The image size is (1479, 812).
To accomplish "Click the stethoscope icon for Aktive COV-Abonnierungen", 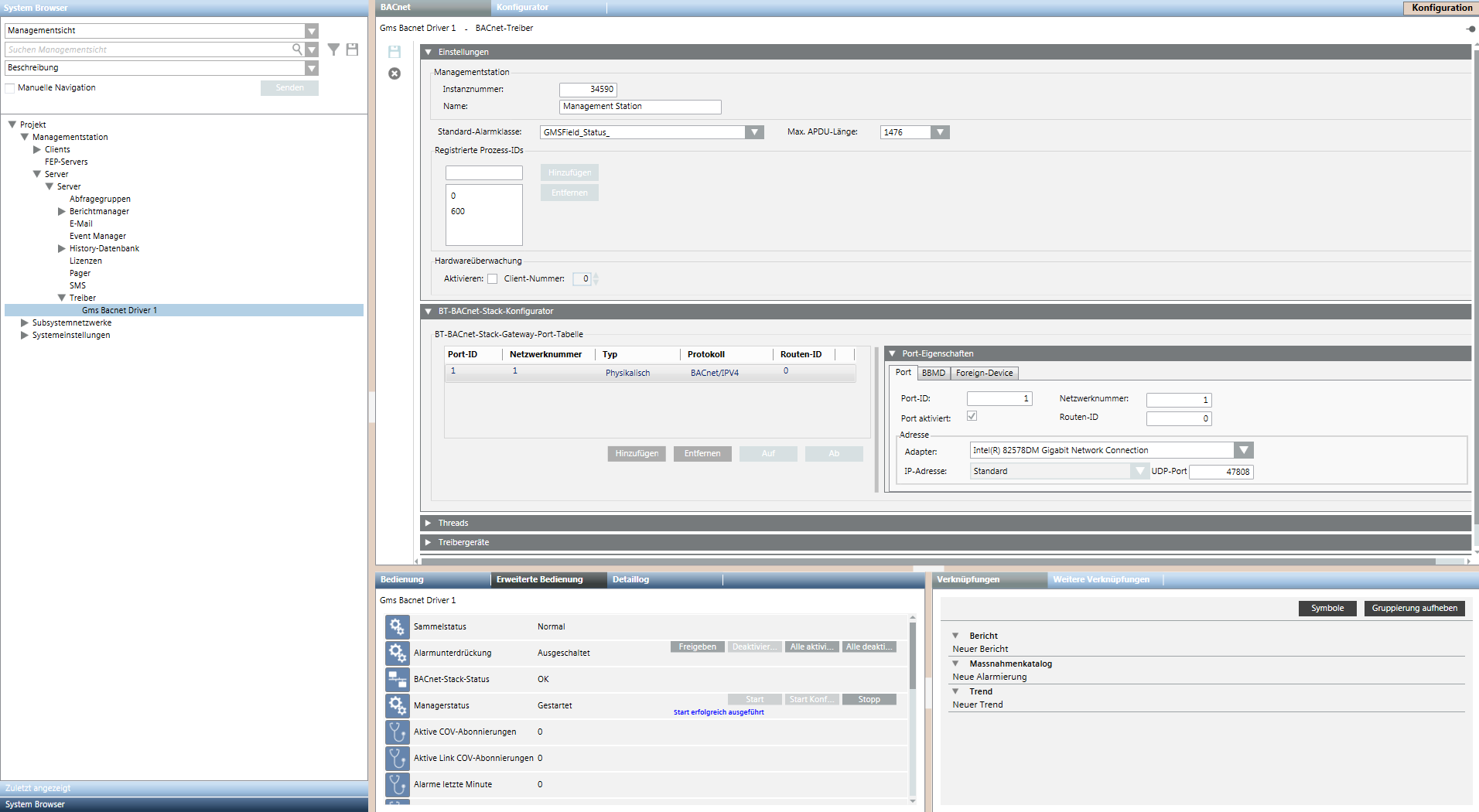I will [397, 732].
